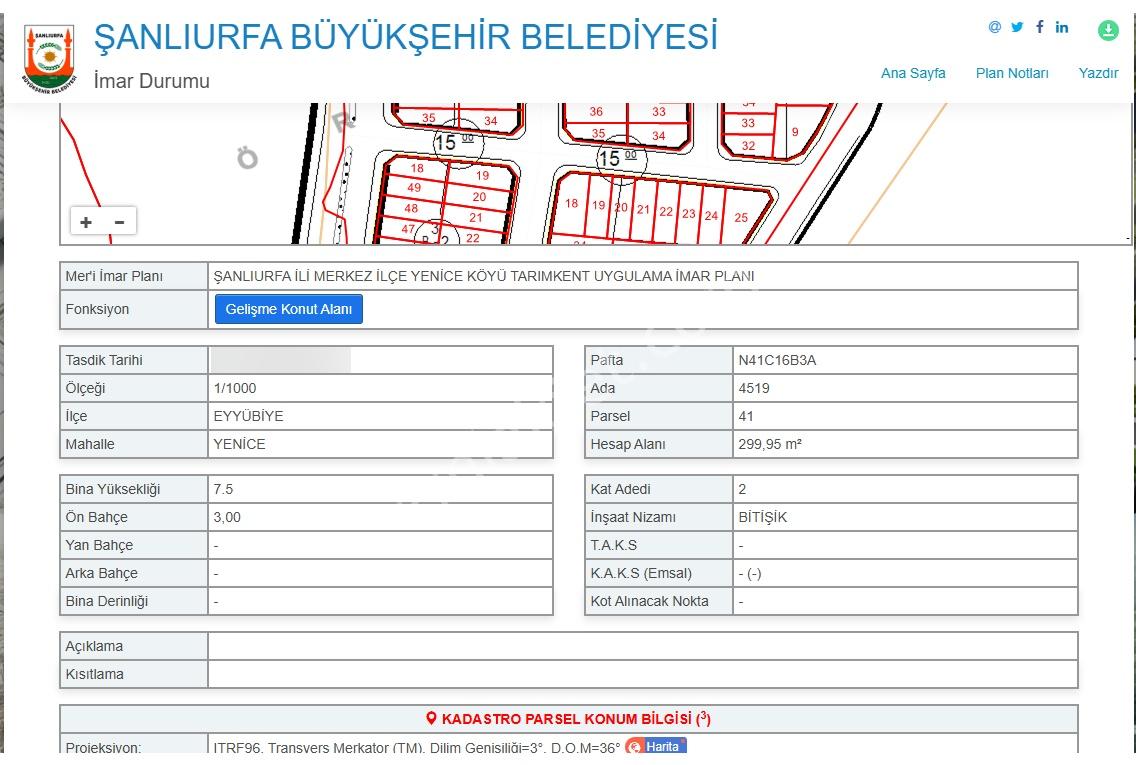1136x765 pixels.
Task: Select the İnşaat Nizamı value BİTİŞİK
Action: point(762,517)
